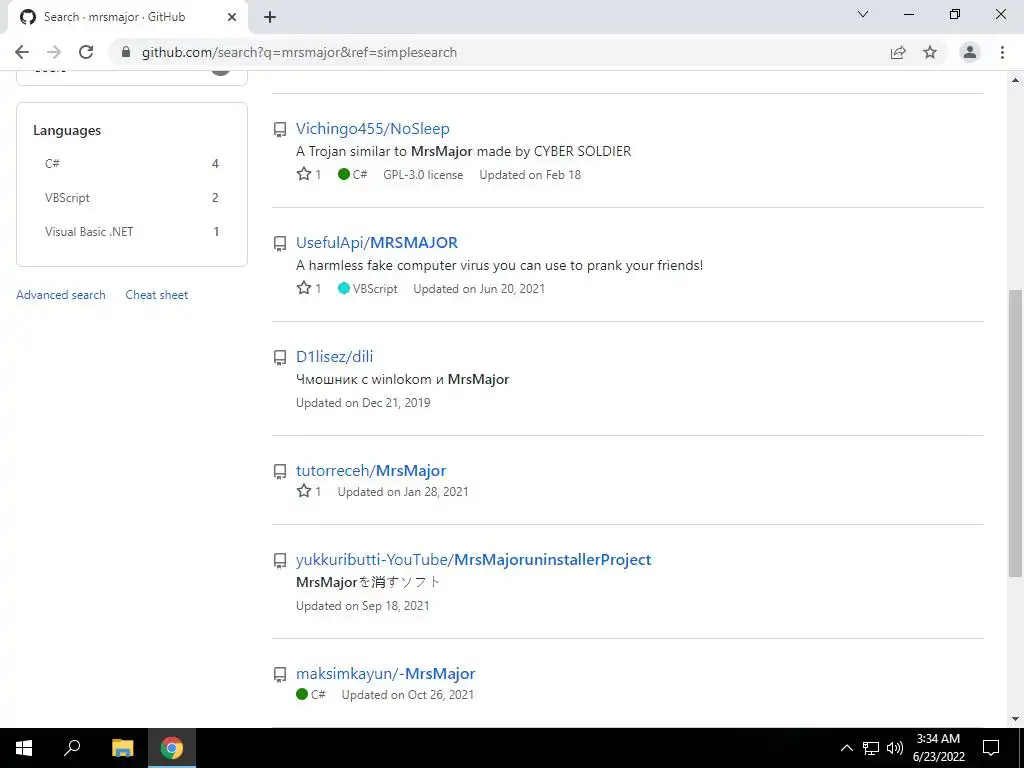Click the Chrome icon in taskbar
This screenshot has width=1024, height=768.
[x=172, y=748]
